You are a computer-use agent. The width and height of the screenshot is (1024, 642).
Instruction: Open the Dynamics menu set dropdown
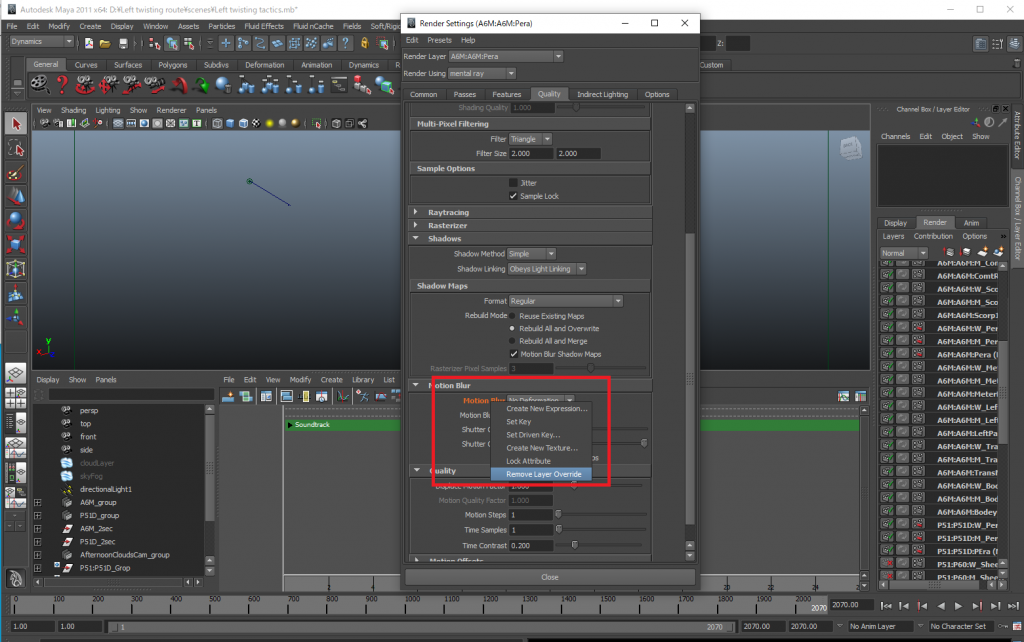[42, 42]
